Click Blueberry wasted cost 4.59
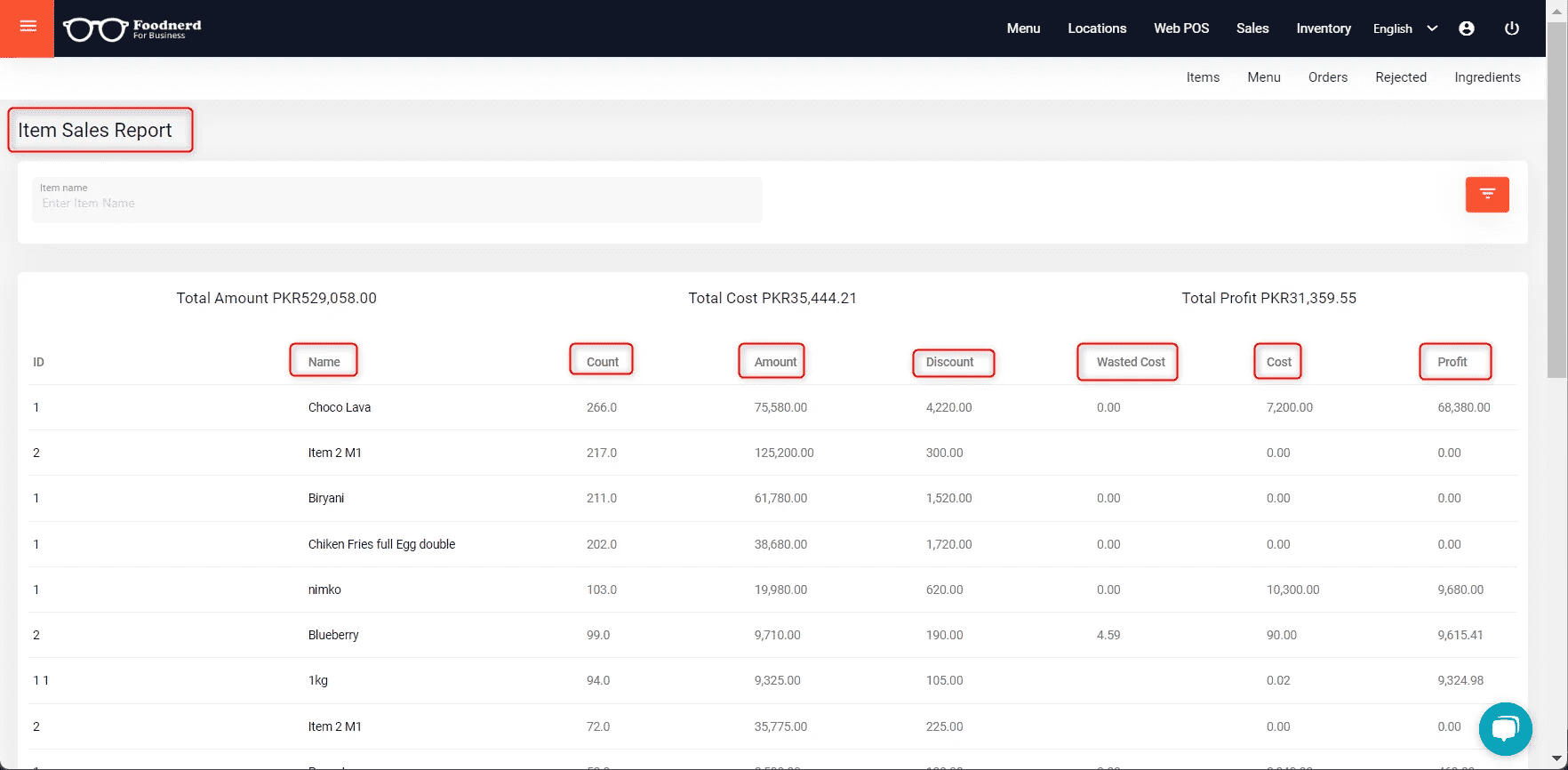 [x=1108, y=635]
